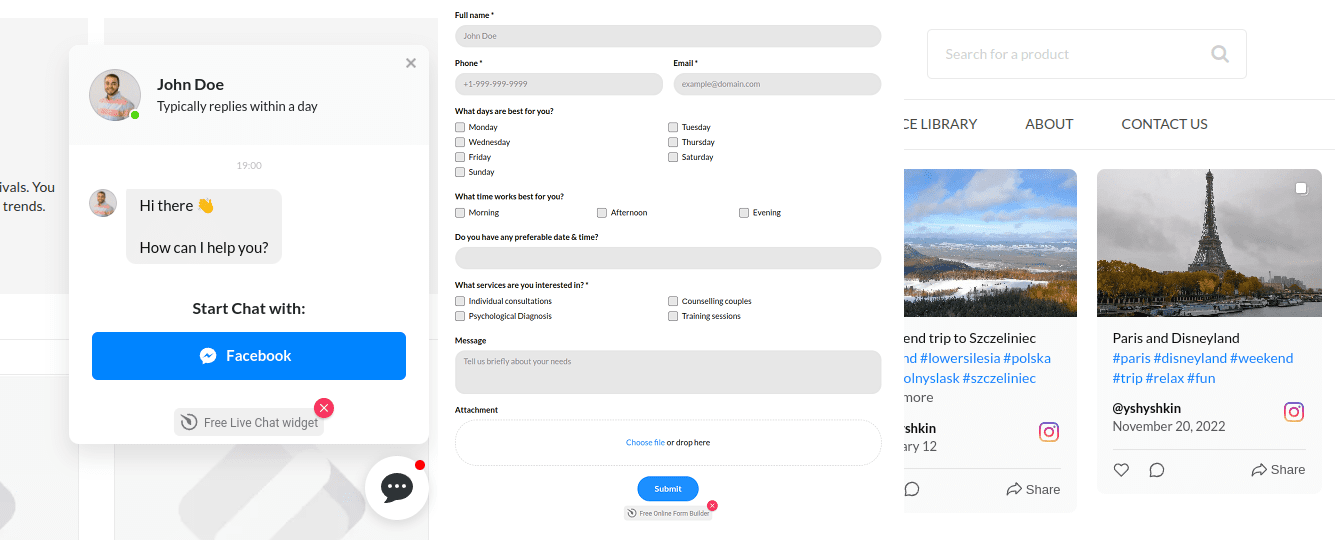The width and height of the screenshot is (1336, 540).
Task: Click the #paris hashtag
Action: [1131, 358]
